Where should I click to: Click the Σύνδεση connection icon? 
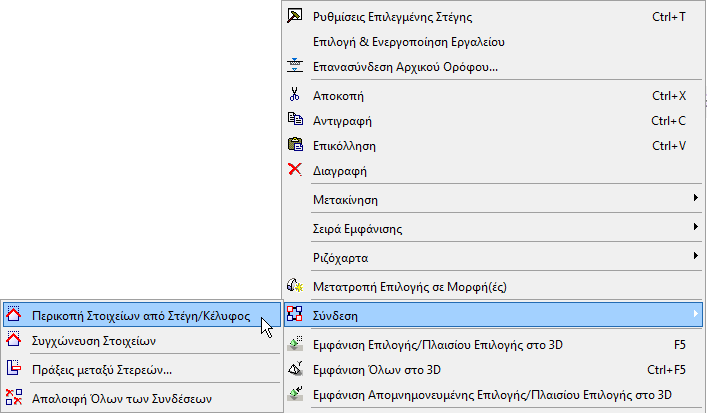click(294, 316)
